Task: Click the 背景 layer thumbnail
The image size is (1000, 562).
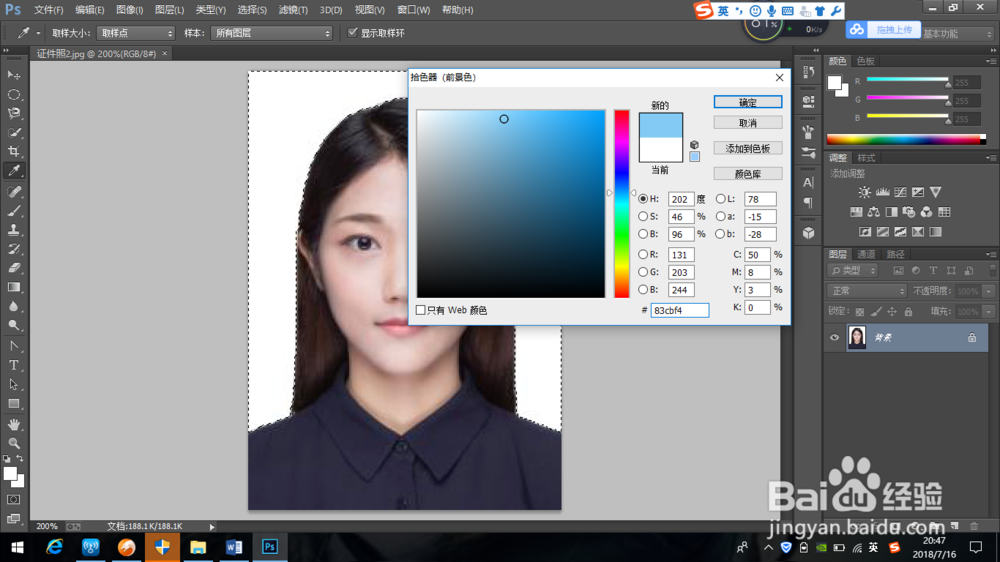Action: click(x=857, y=337)
